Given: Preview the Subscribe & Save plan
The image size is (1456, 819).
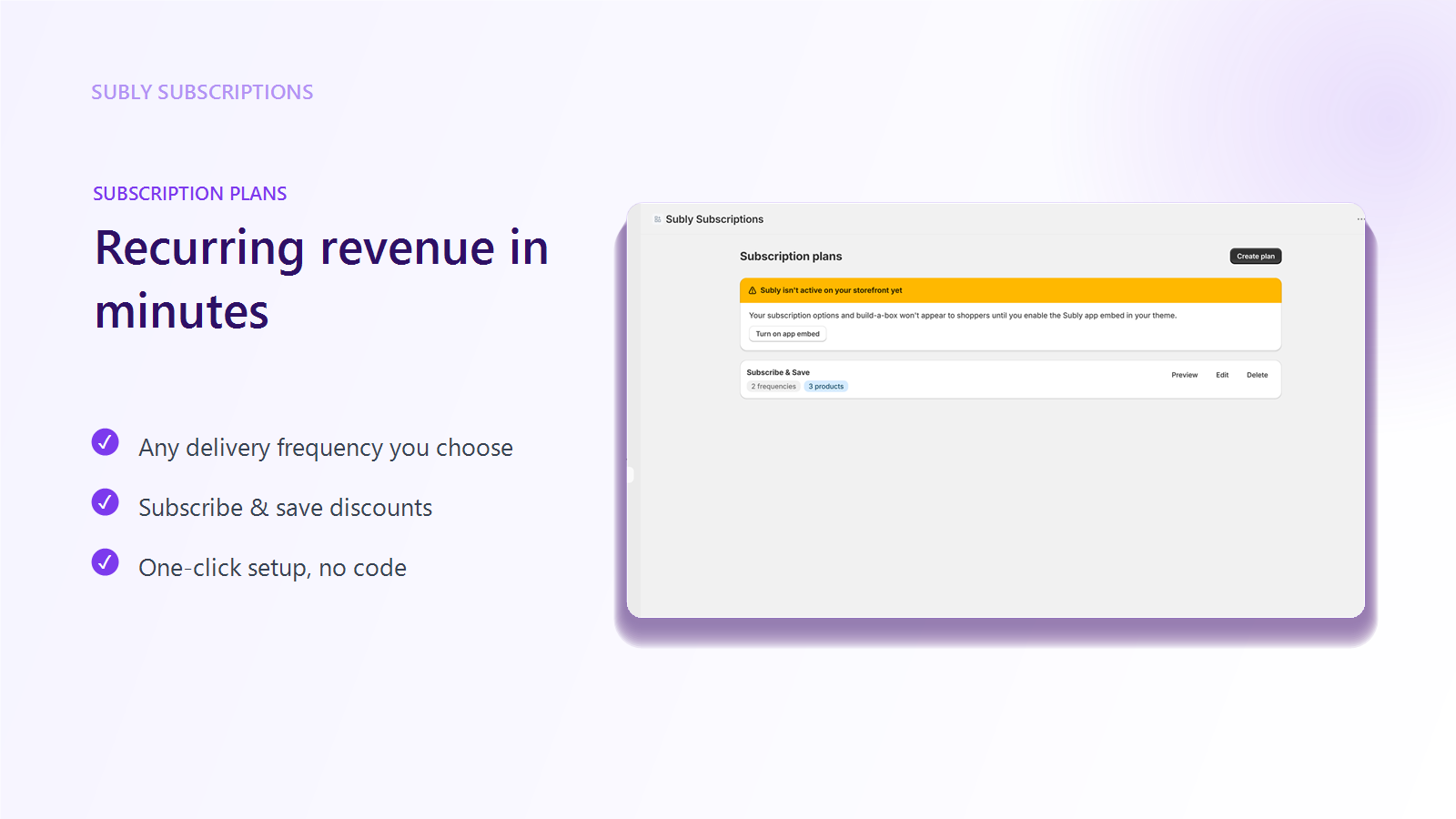Looking at the screenshot, I should tap(1185, 375).
